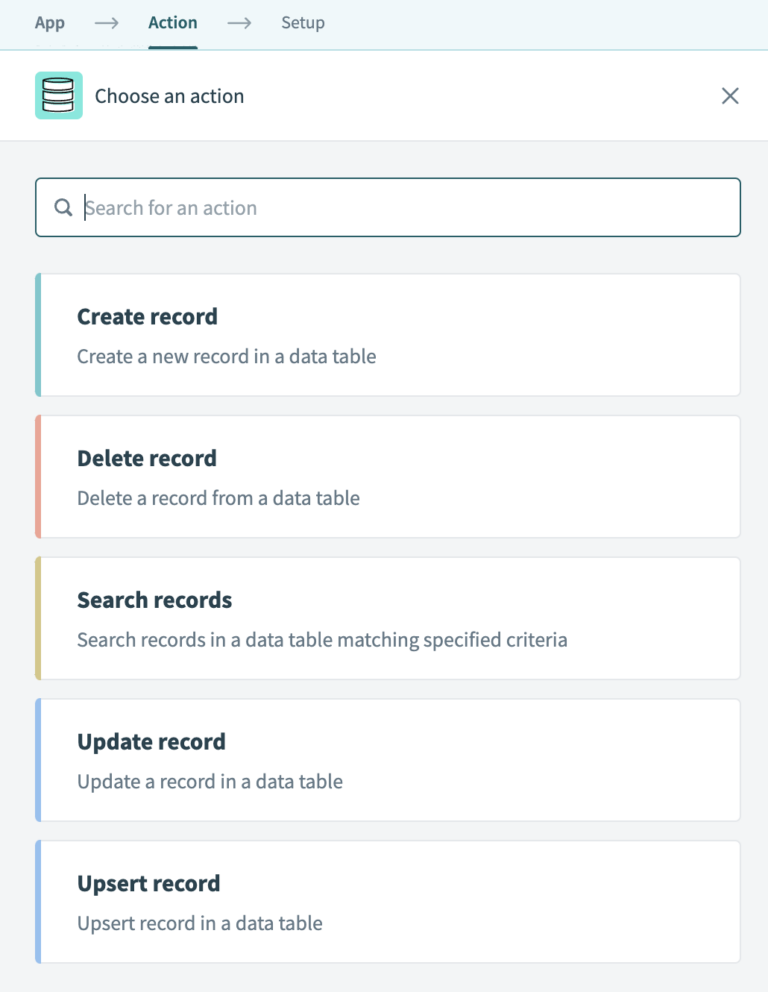Click the teal stripe on Create record
The height and width of the screenshot is (992, 768).
pos(38,334)
